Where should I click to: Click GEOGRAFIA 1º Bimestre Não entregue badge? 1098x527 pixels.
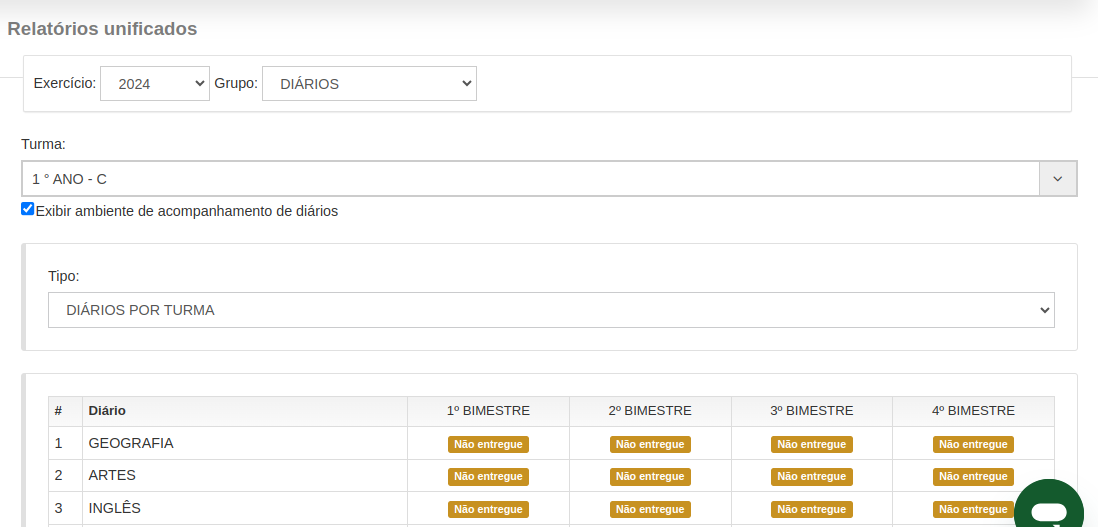coord(488,444)
